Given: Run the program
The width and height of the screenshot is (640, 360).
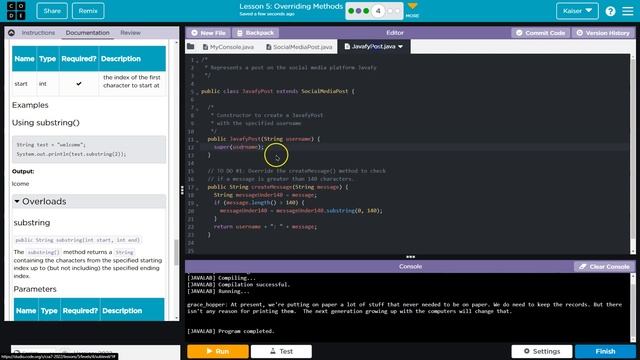Looking at the screenshot, I should [x=218, y=351].
